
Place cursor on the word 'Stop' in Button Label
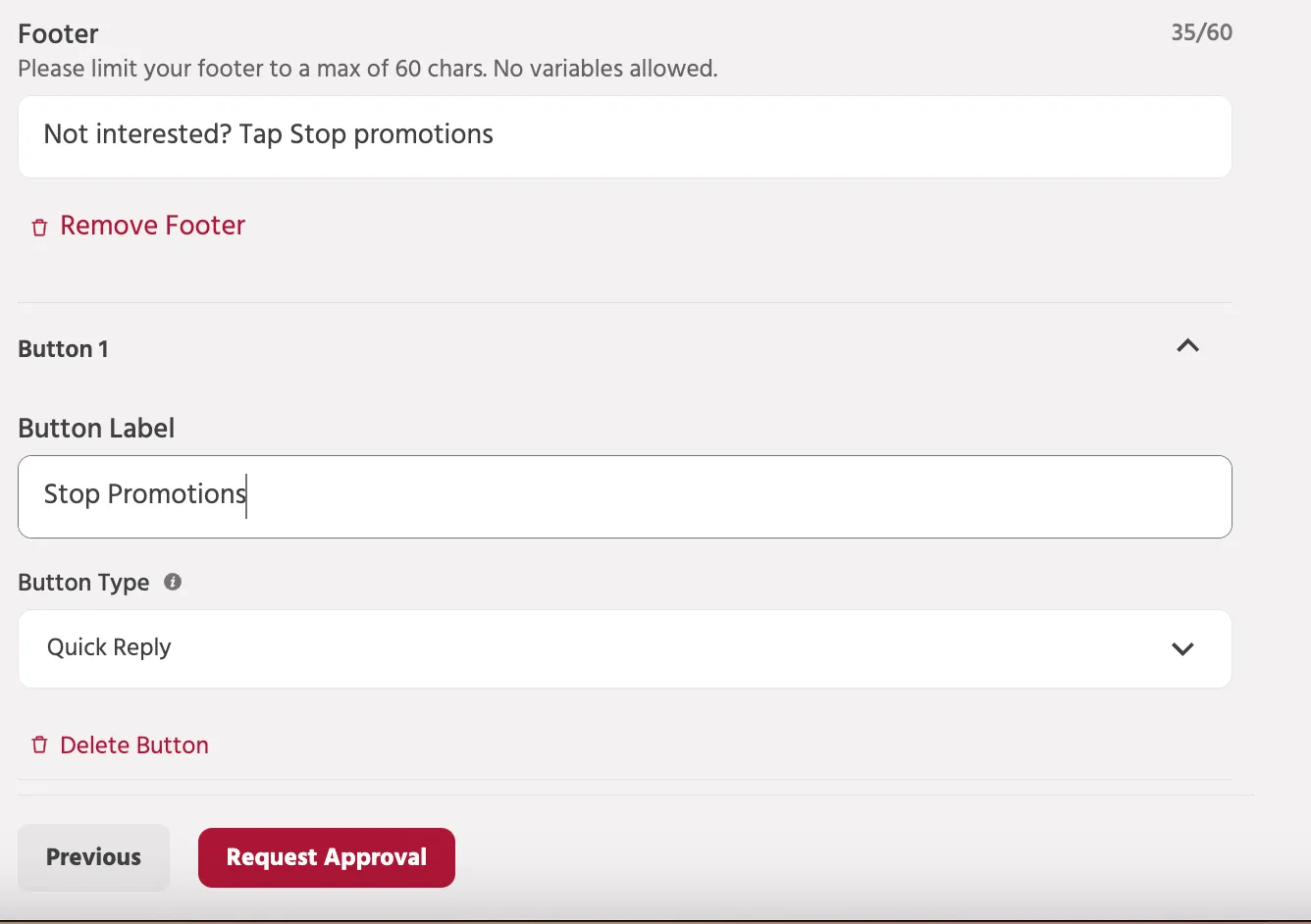pyautogui.click(x=72, y=494)
